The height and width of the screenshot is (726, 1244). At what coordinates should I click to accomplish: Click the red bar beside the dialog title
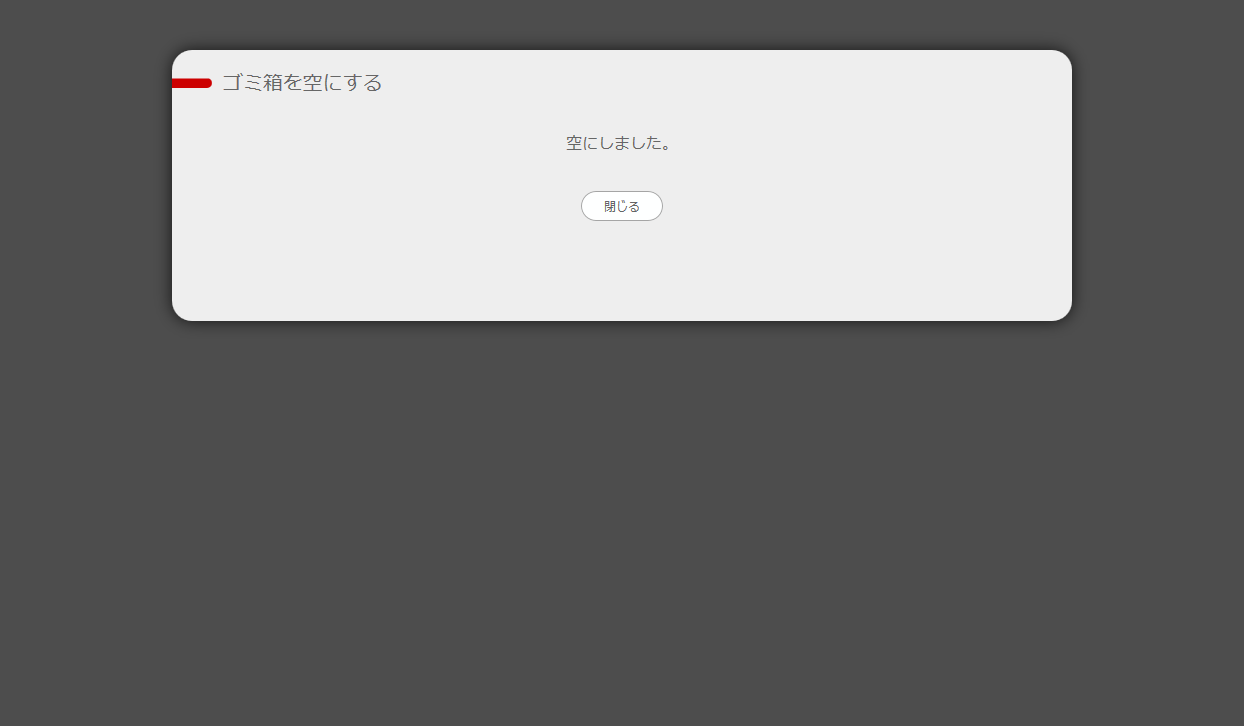192,83
